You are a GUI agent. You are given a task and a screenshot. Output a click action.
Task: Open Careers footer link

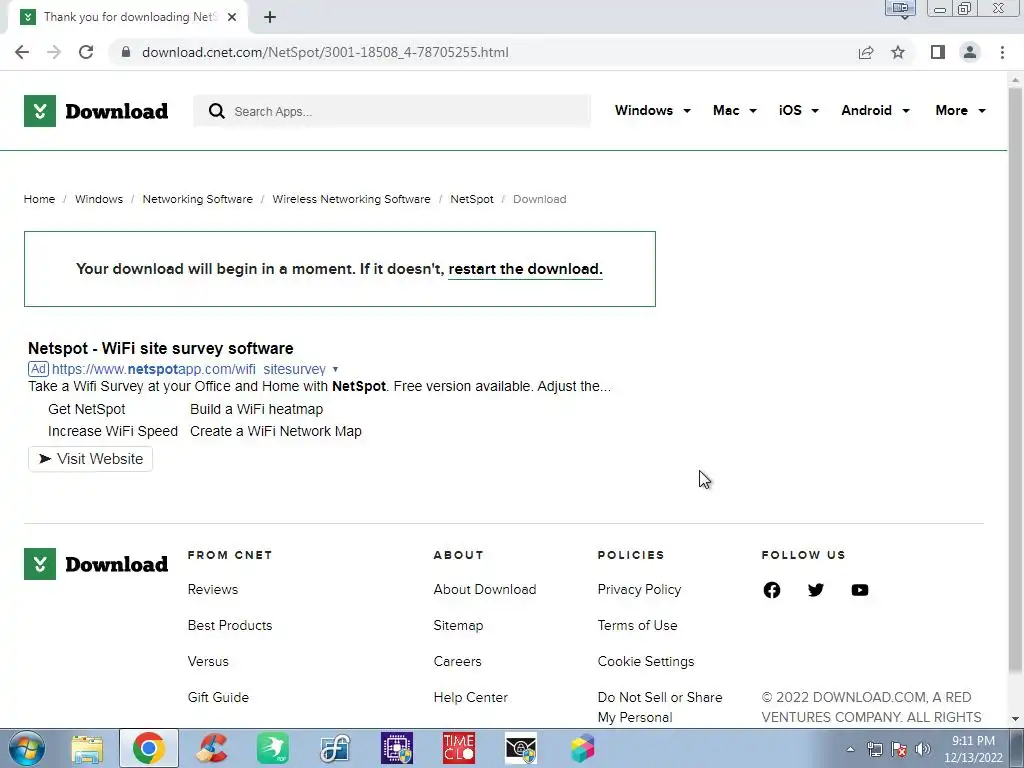tap(457, 662)
